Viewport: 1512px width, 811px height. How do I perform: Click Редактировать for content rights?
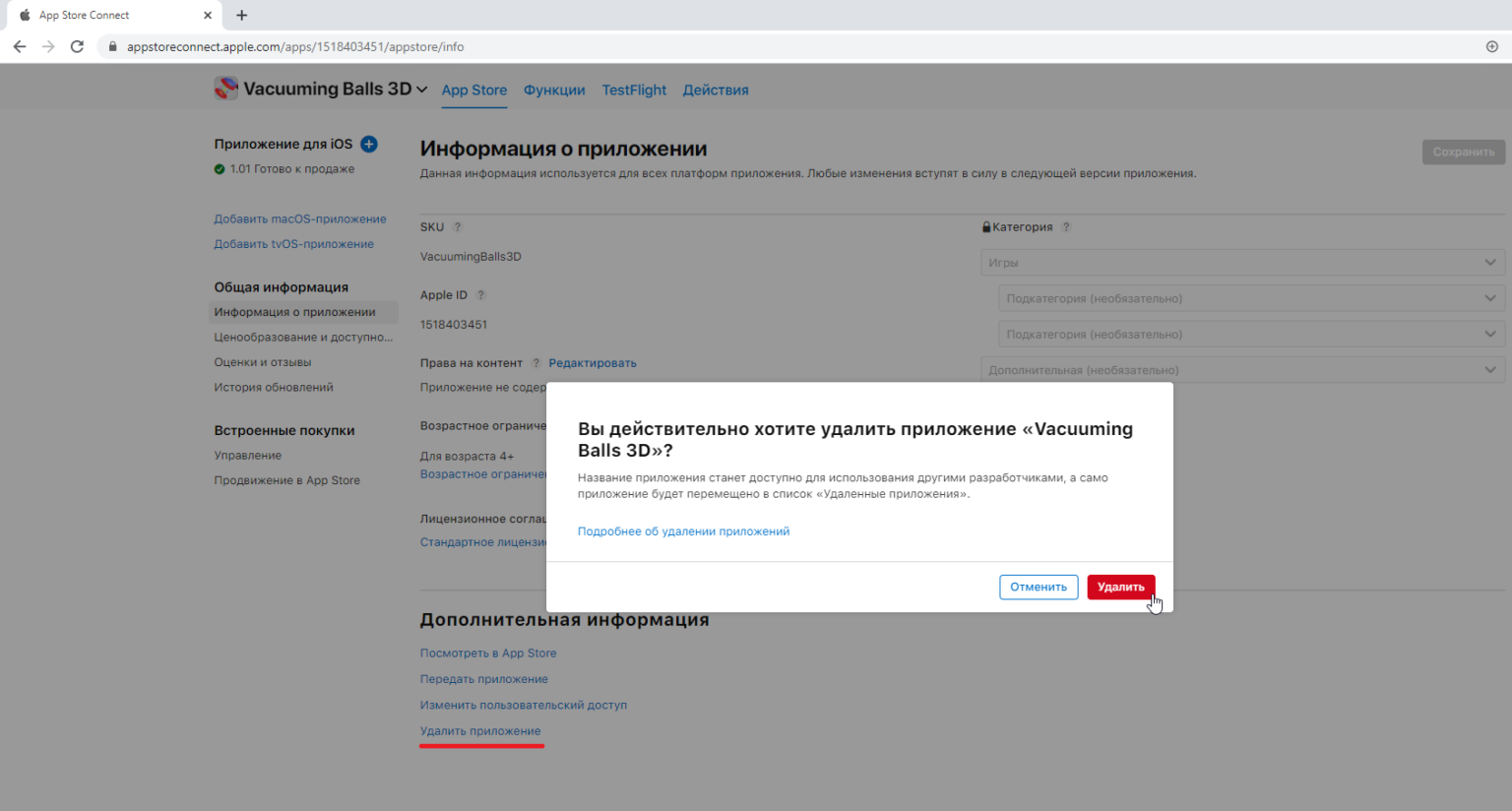(593, 363)
